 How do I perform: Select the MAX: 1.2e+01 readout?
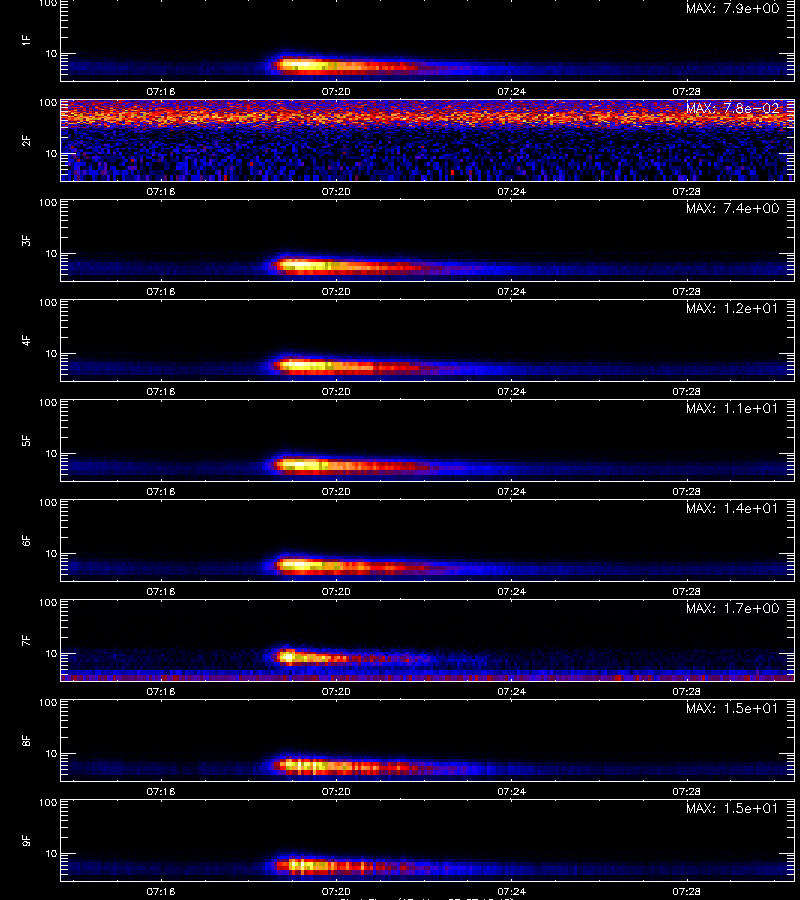tap(732, 308)
